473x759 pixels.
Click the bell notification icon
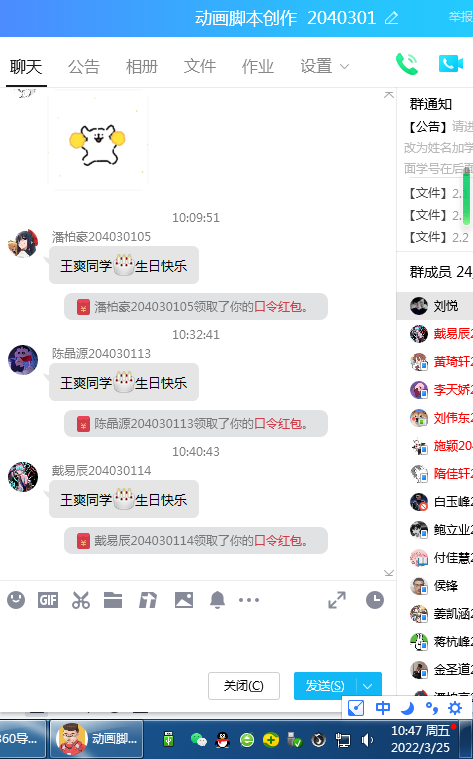click(x=217, y=600)
